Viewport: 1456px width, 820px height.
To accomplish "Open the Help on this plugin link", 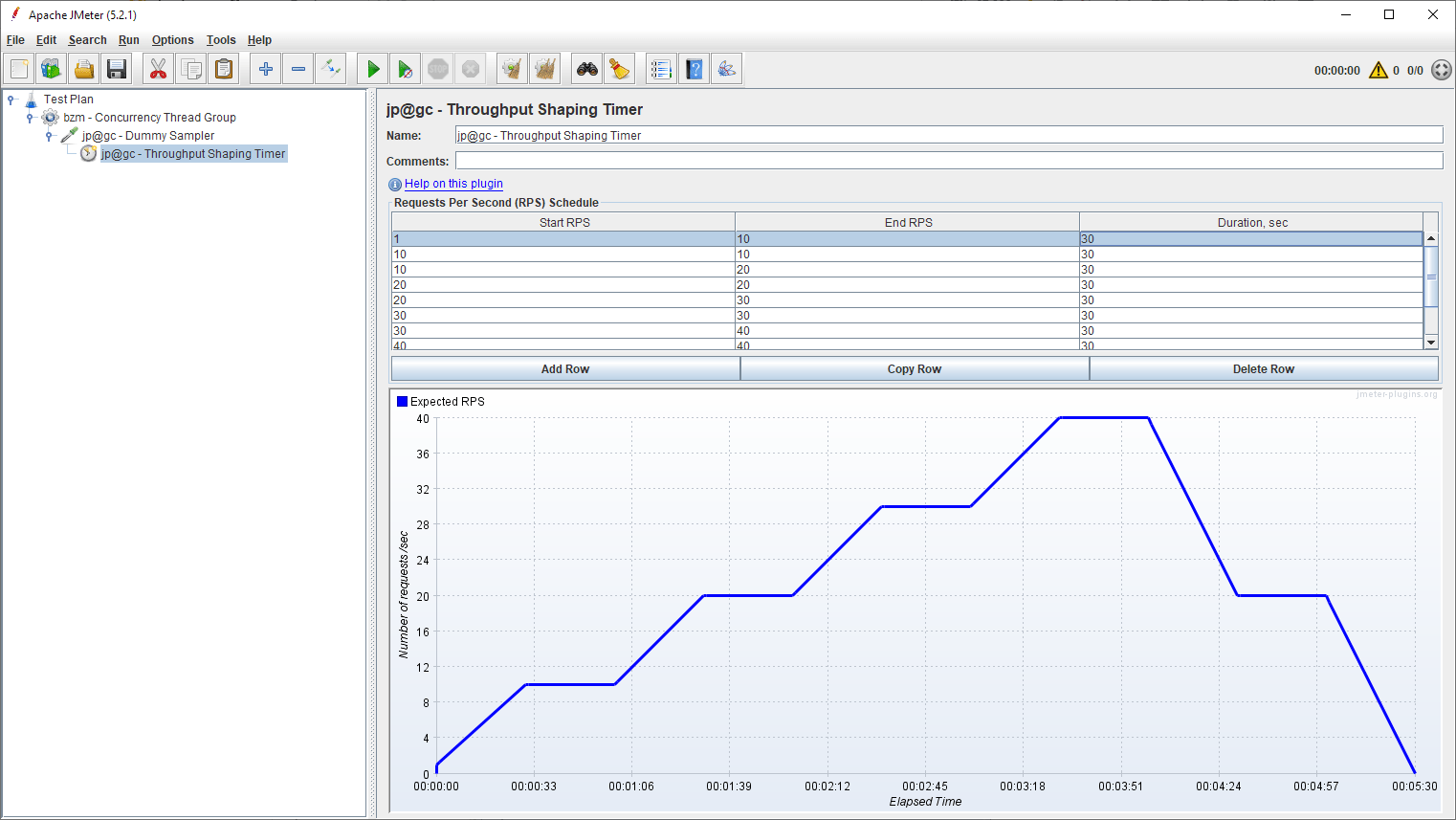I will [x=453, y=184].
